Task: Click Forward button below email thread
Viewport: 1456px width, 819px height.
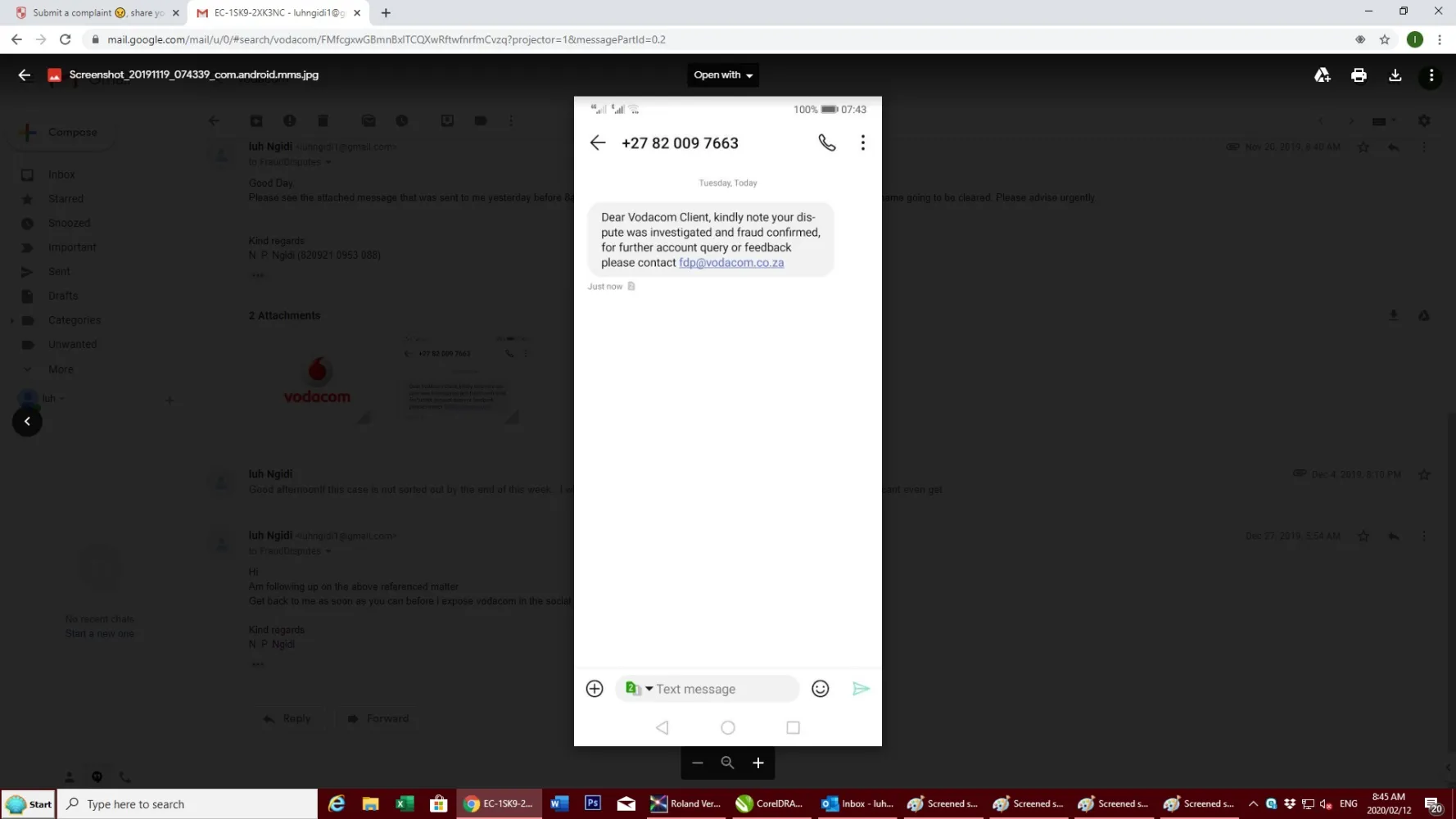Action: [x=378, y=718]
